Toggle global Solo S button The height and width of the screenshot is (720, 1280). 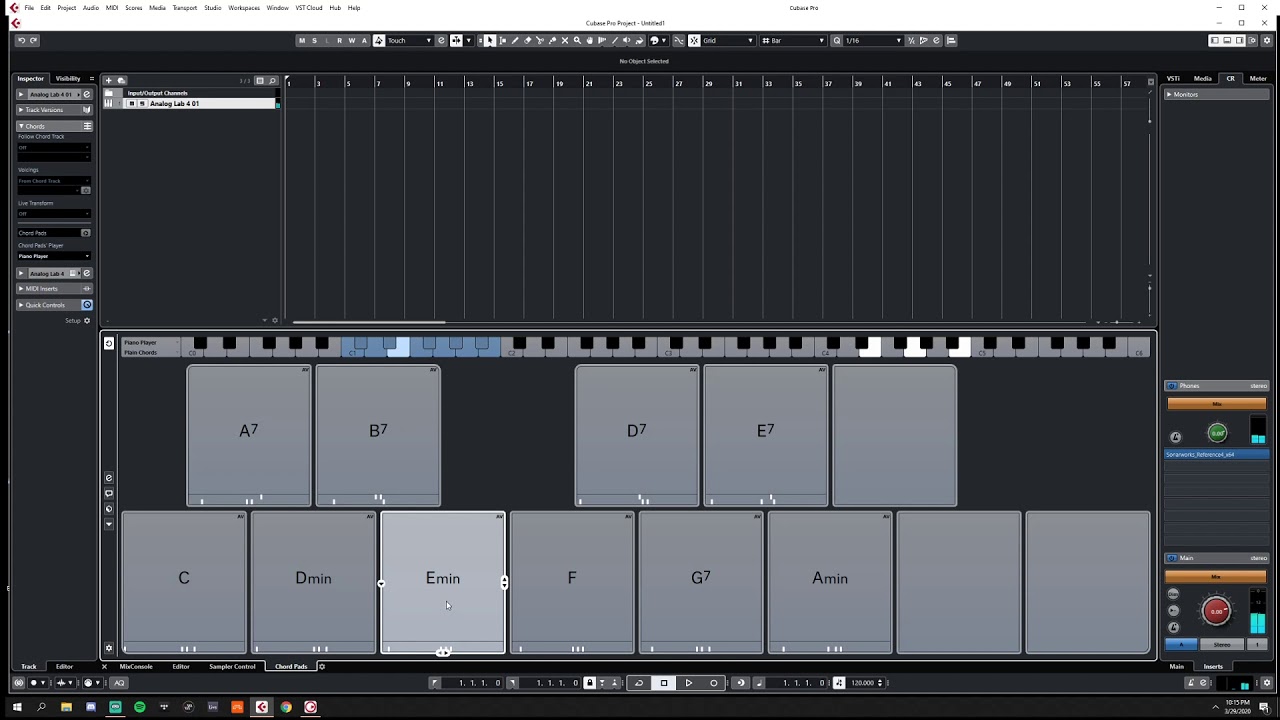click(x=314, y=40)
